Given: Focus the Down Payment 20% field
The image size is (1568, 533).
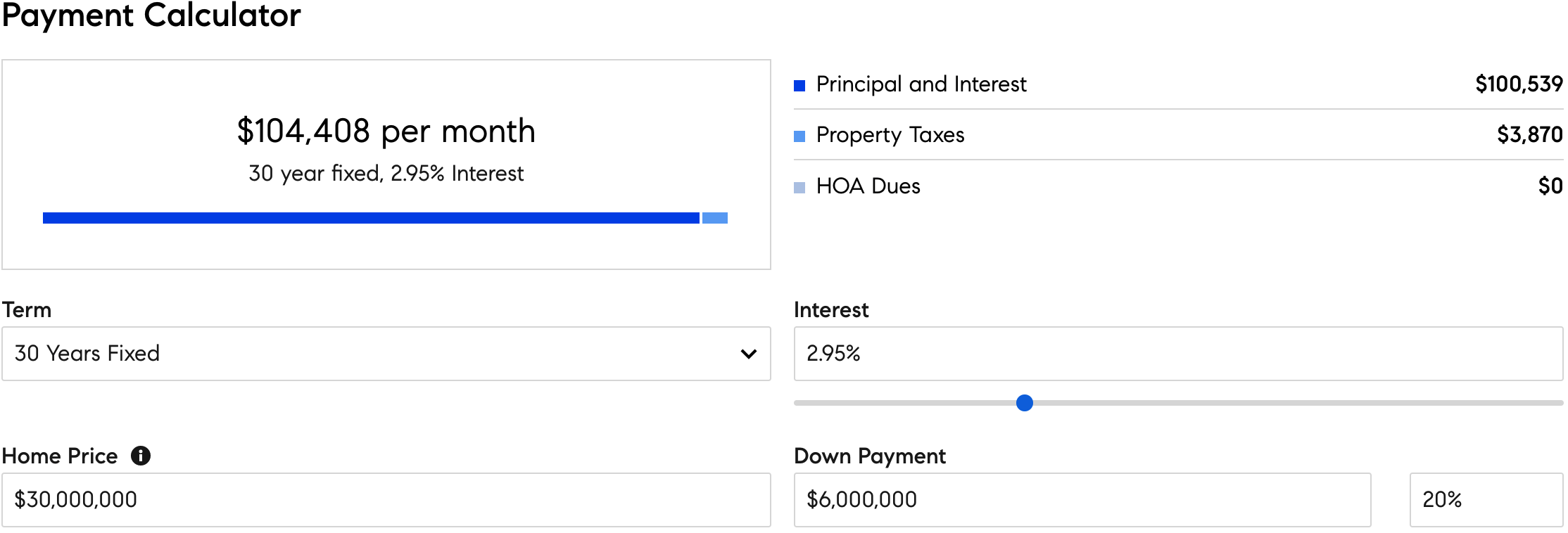Looking at the screenshot, I should click(x=1486, y=500).
